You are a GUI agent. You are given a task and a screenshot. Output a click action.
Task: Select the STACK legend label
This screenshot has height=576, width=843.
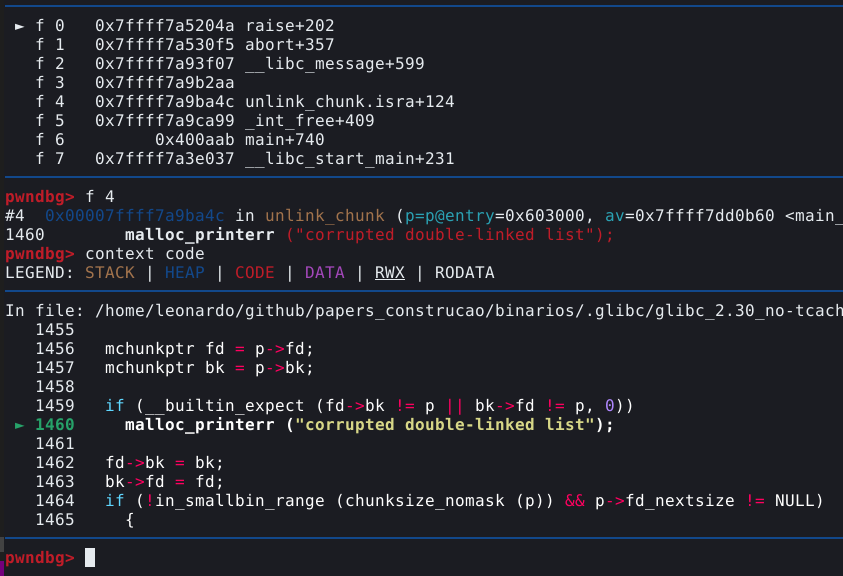[109, 273]
